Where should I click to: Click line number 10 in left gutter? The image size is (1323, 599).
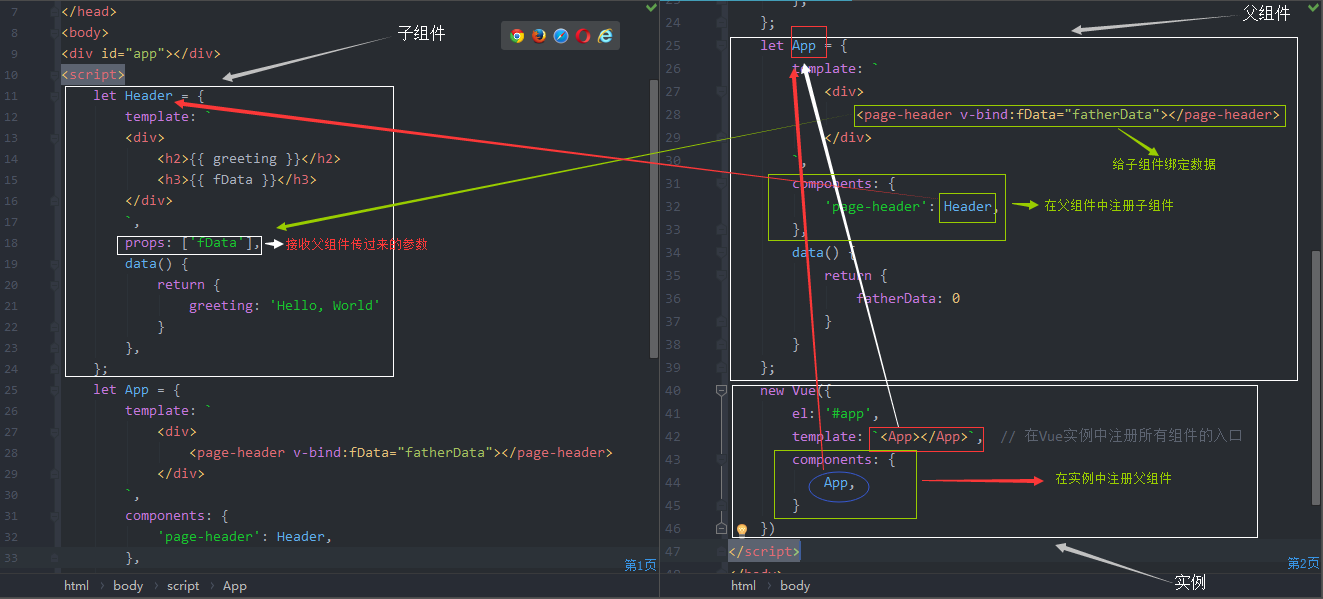click(x=11, y=75)
